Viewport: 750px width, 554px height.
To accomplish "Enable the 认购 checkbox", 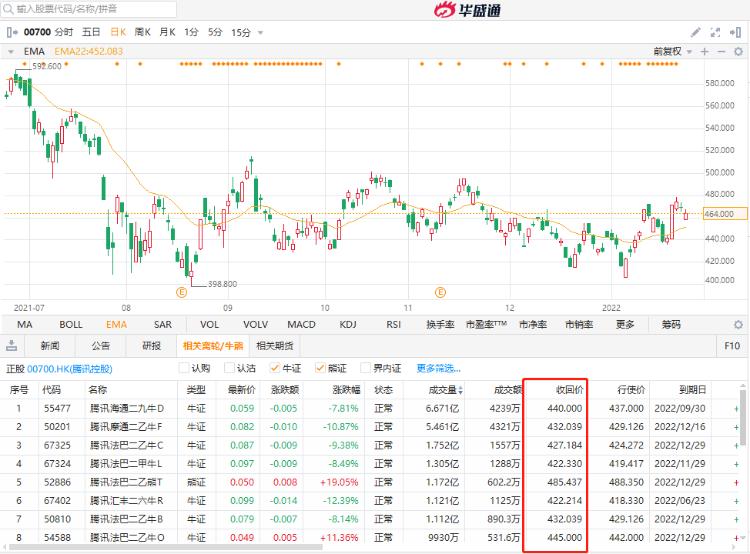I will point(184,368).
